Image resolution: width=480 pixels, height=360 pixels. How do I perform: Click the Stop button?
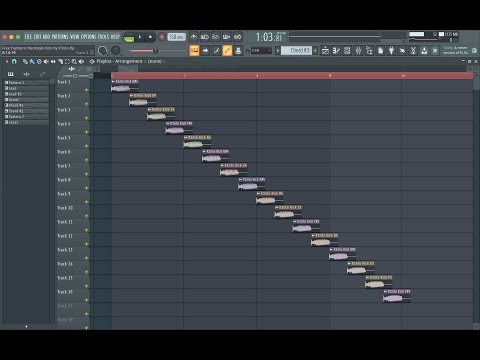[150, 37]
